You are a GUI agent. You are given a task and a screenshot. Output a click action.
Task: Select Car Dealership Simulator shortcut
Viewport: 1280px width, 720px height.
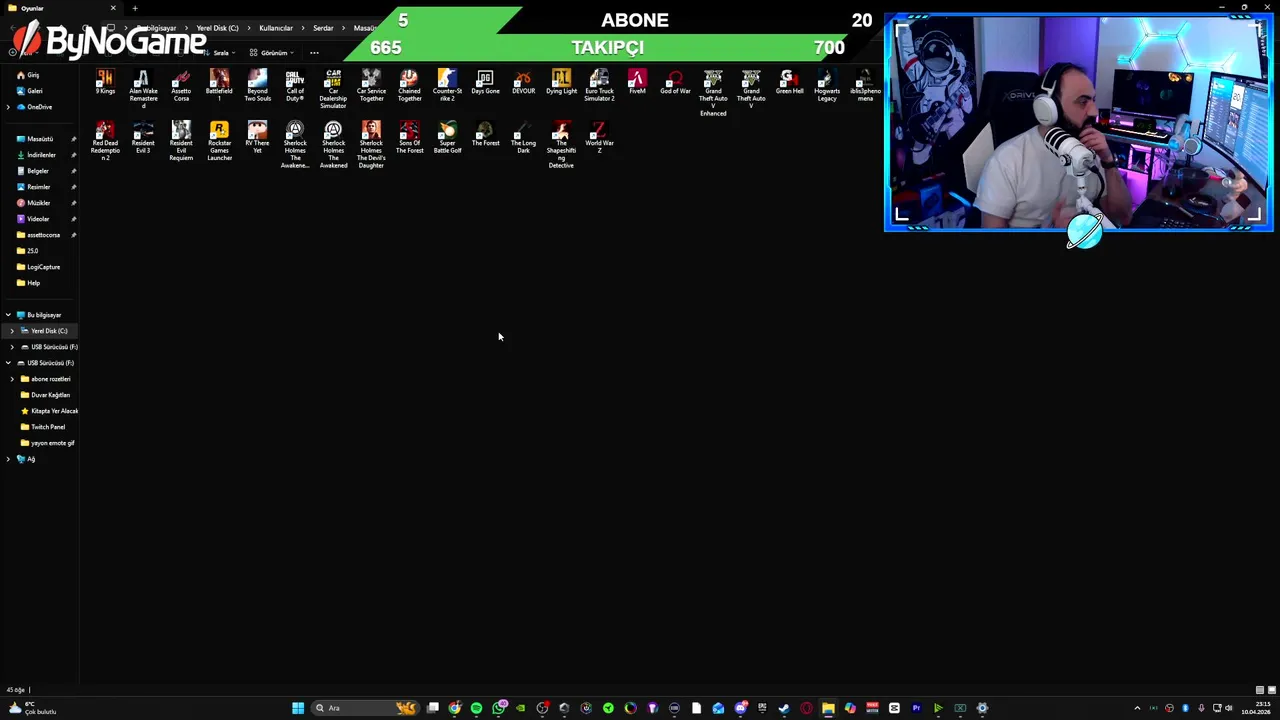333,89
